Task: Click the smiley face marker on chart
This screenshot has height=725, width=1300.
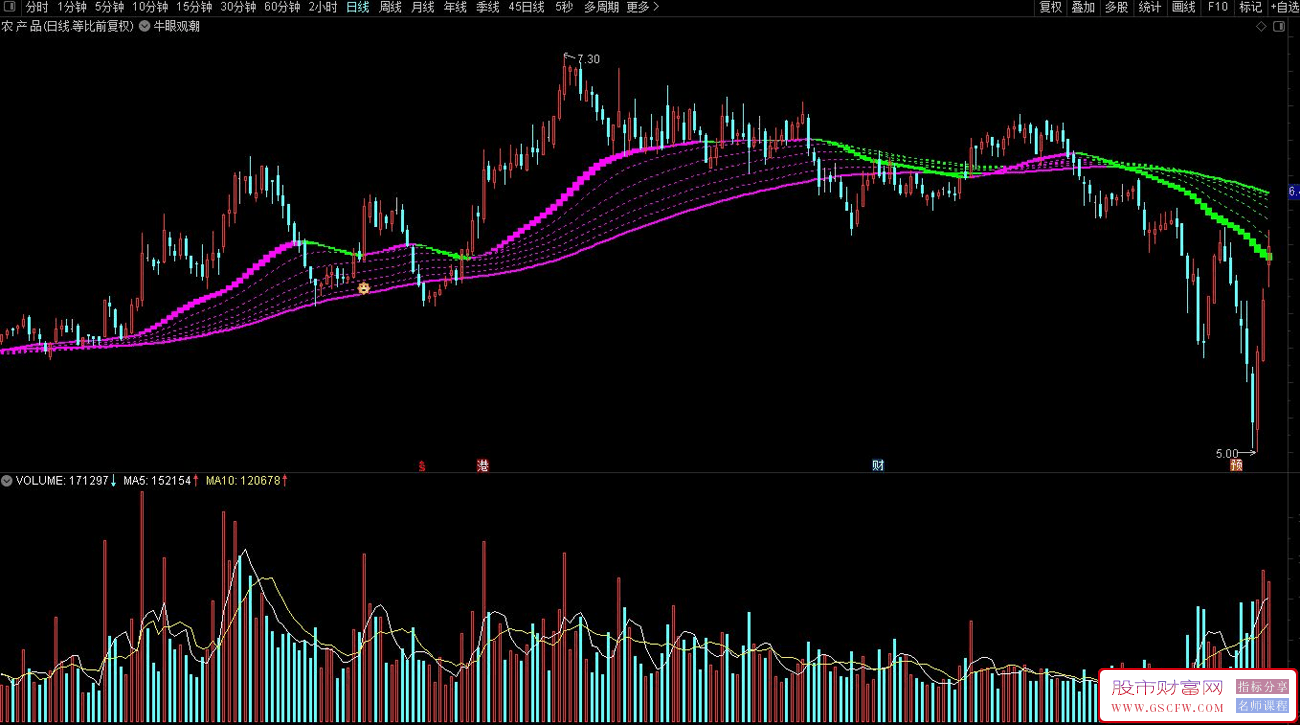Action: click(364, 288)
